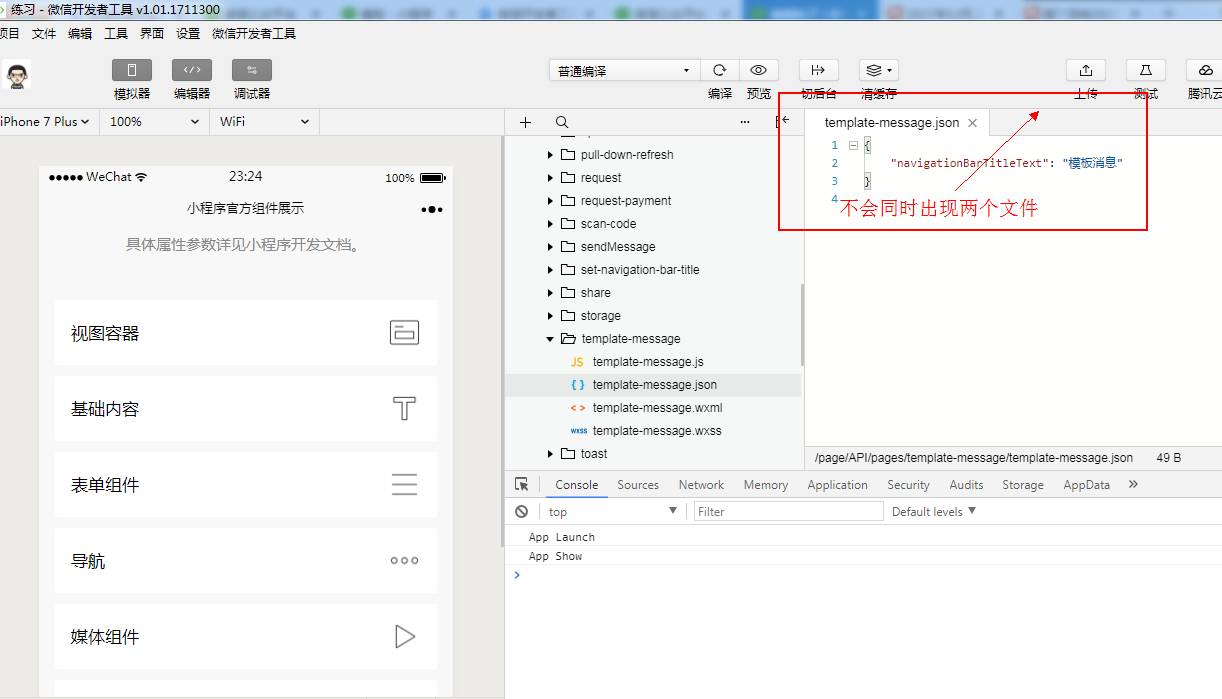Switch to the Memory tab

coord(766,485)
